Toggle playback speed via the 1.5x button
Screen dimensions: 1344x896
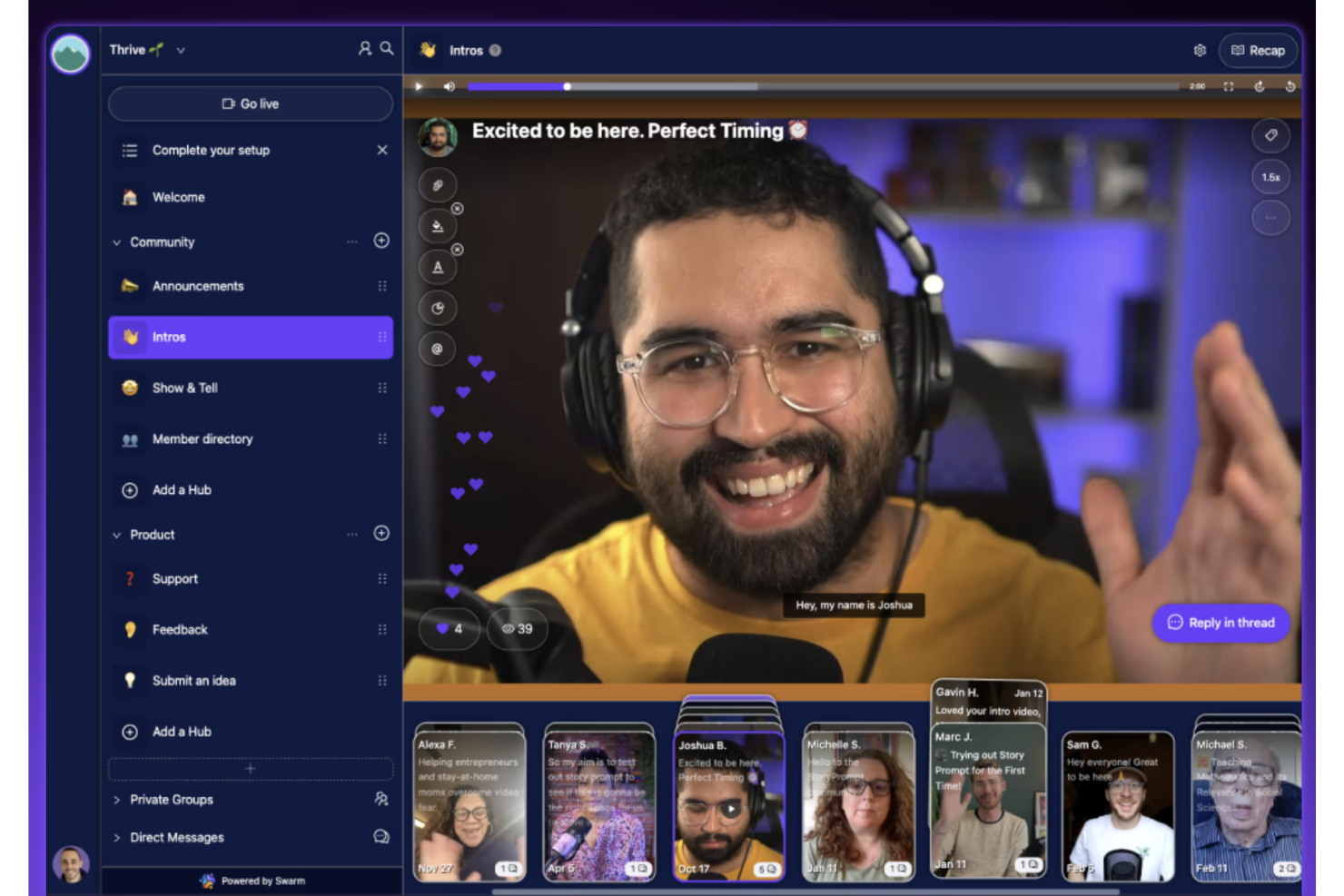pos(1270,177)
